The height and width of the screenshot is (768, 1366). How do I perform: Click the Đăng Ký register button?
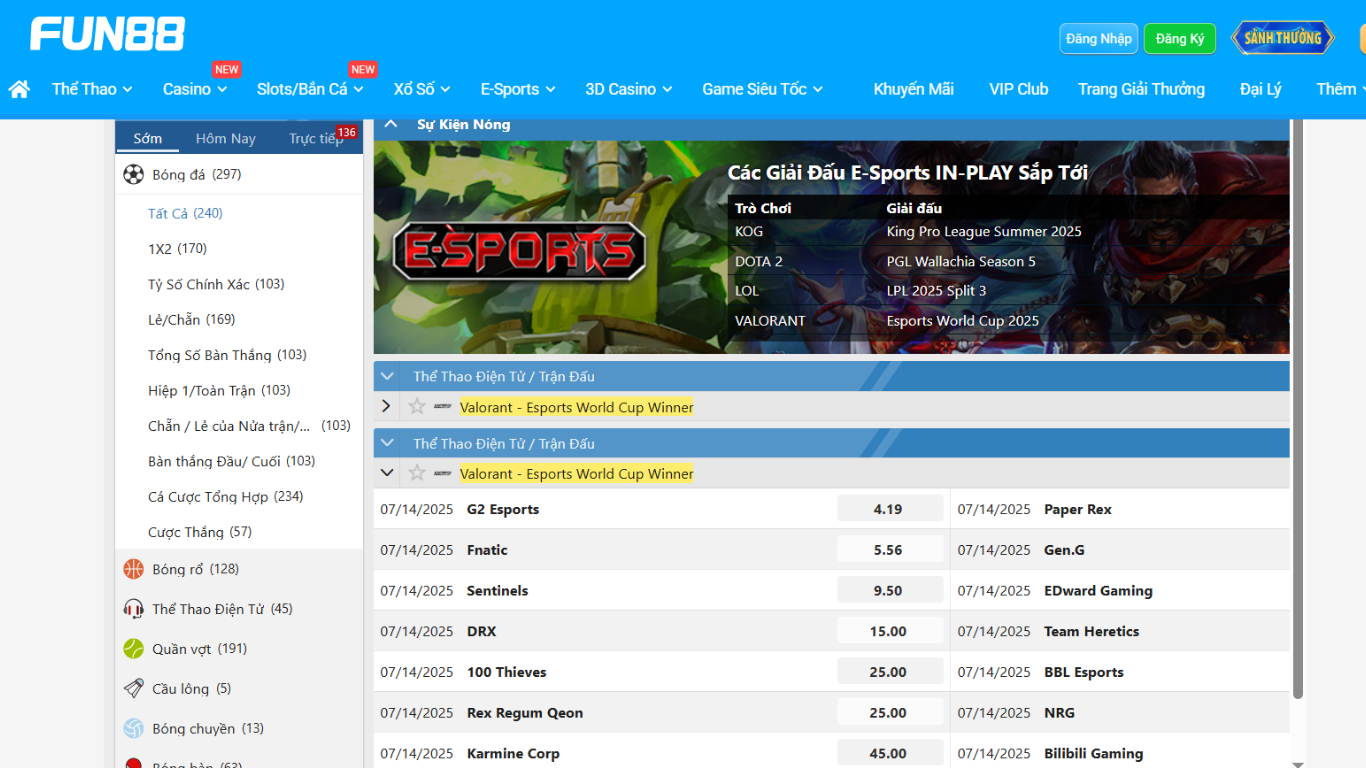coord(1179,39)
